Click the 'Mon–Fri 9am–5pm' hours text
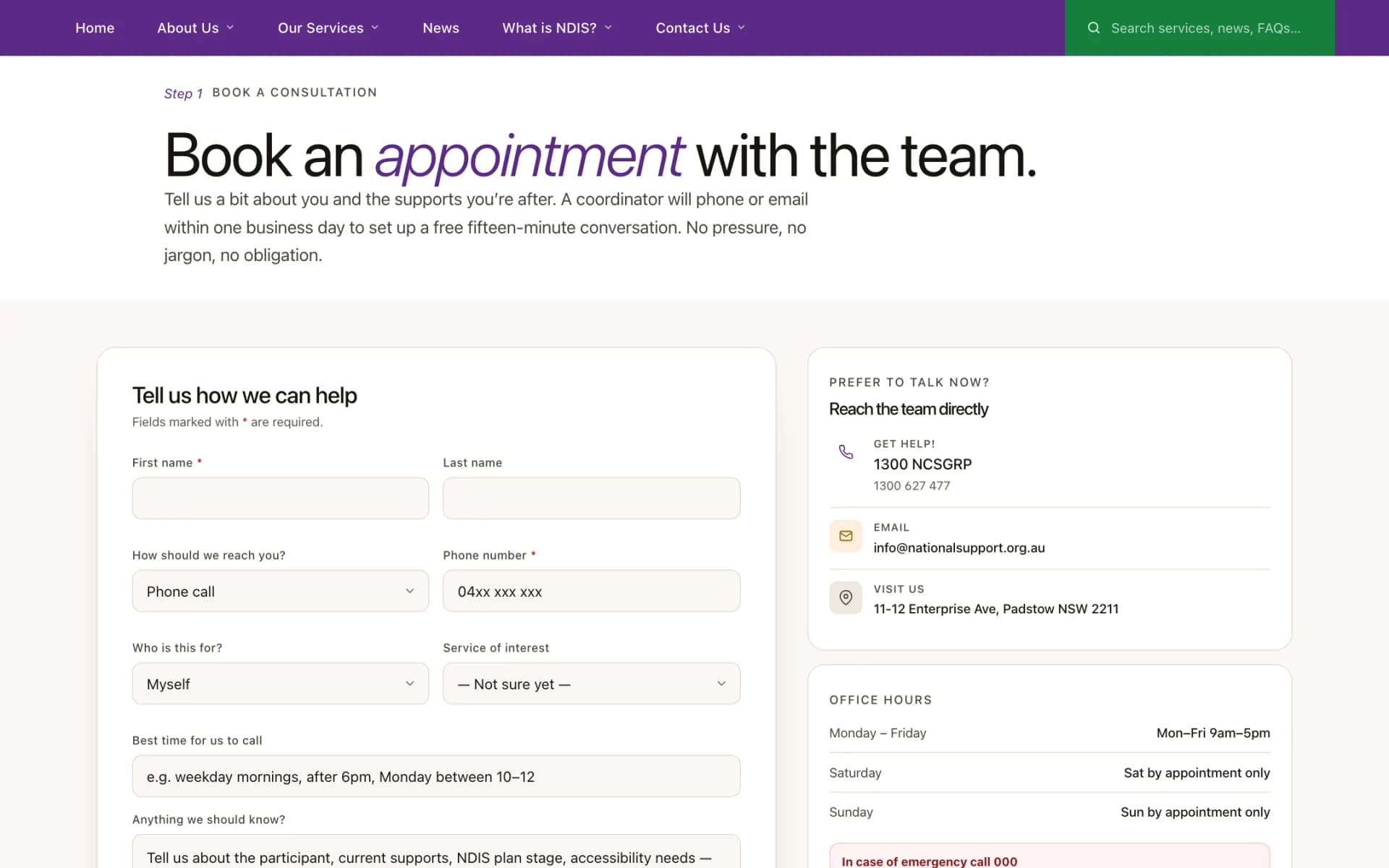The image size is (1389, 868). point(1212,733)
